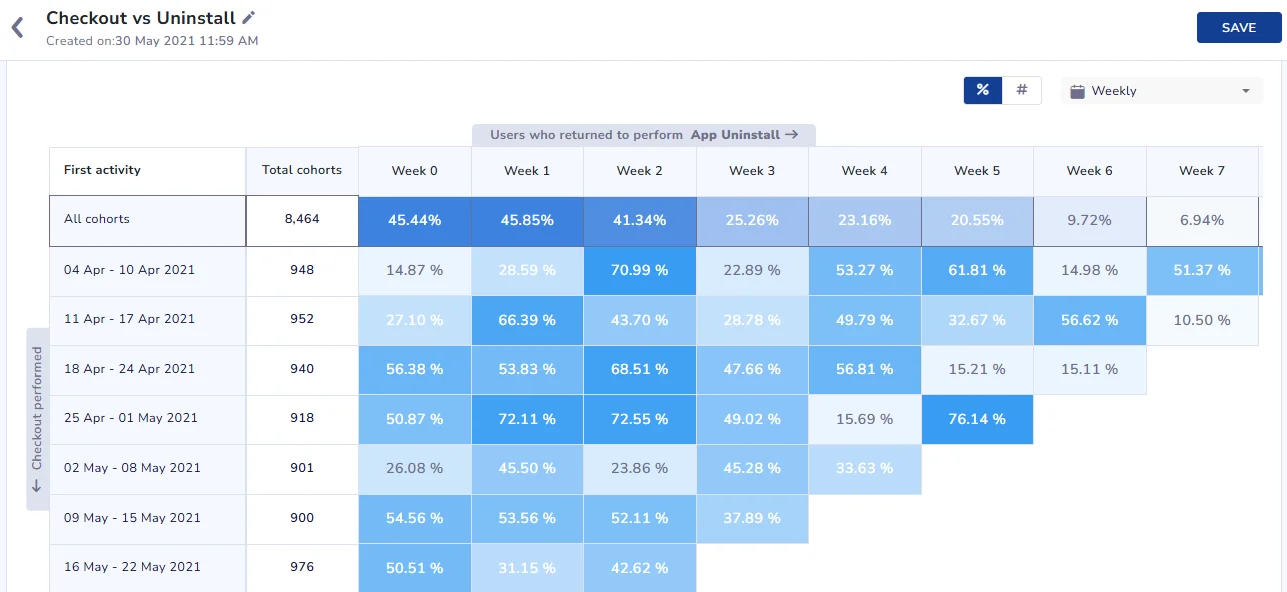This screenshot has width=1287, height=592.
Task: Expand dropdown using the caret arrow
Action: (x=1245, y=91)
